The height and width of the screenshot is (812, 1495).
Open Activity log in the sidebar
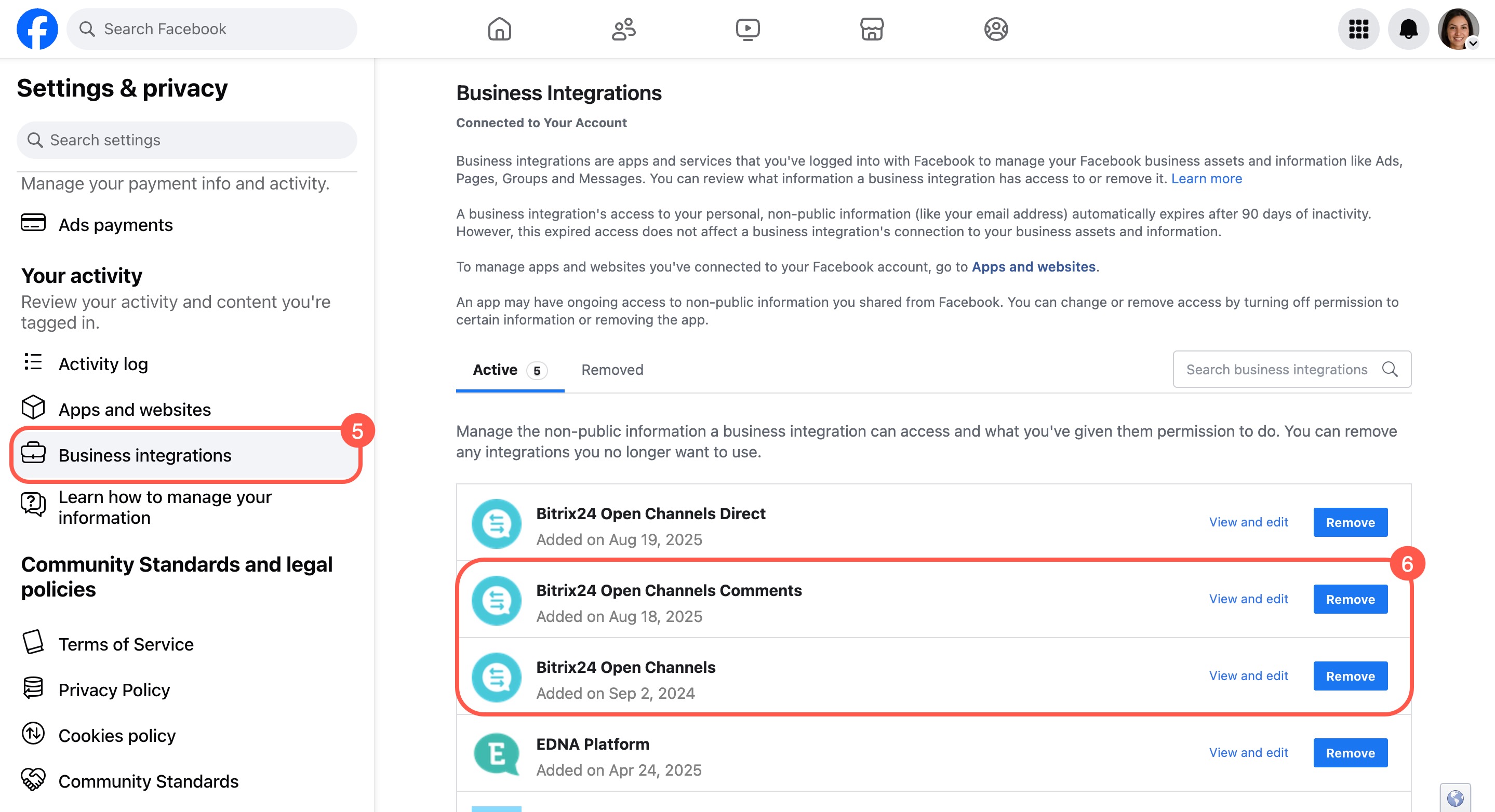[x=103, y=363]
